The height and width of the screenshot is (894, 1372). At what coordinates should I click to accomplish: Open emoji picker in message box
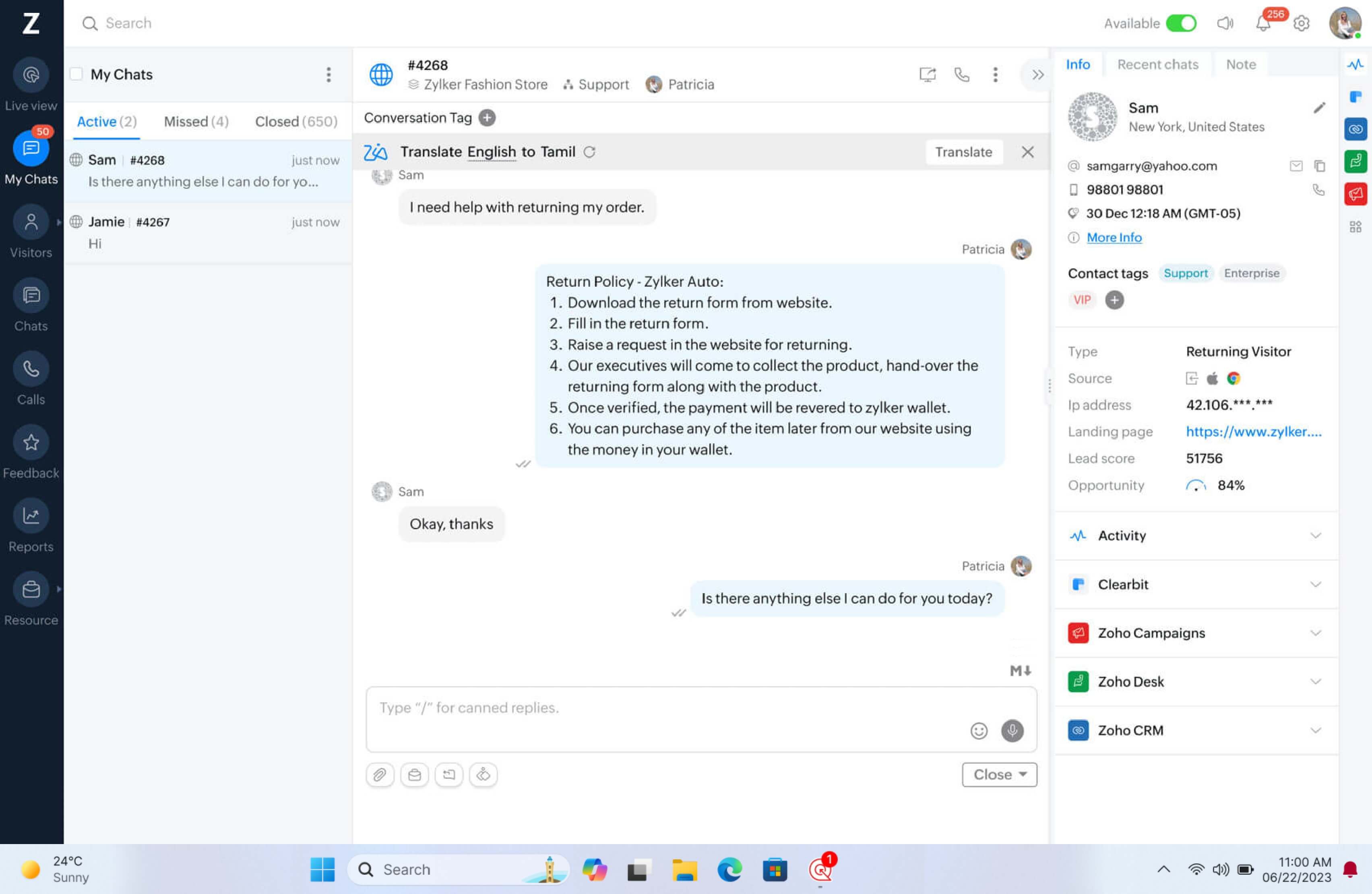[979, 731]
